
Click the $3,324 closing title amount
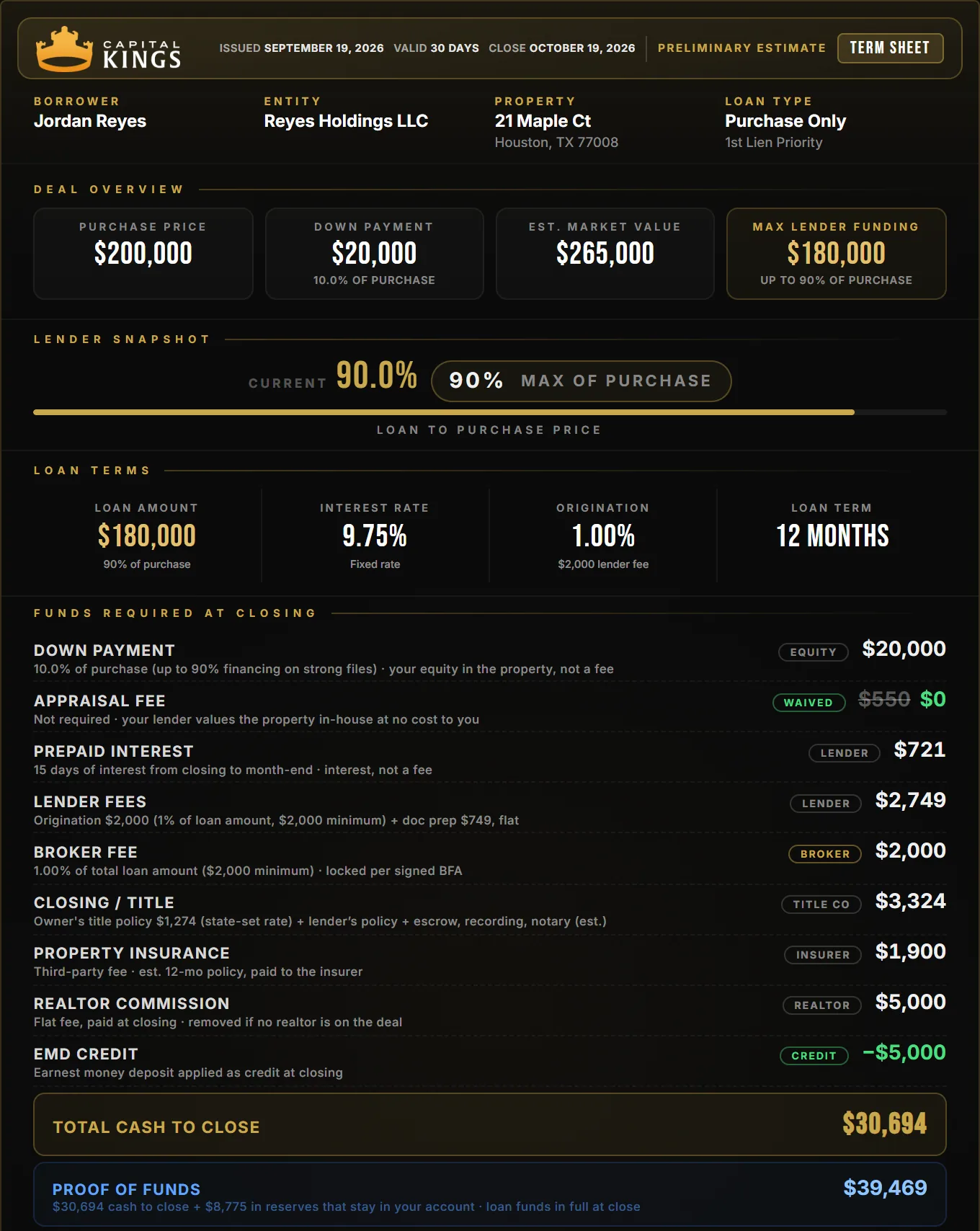point(911,901)
